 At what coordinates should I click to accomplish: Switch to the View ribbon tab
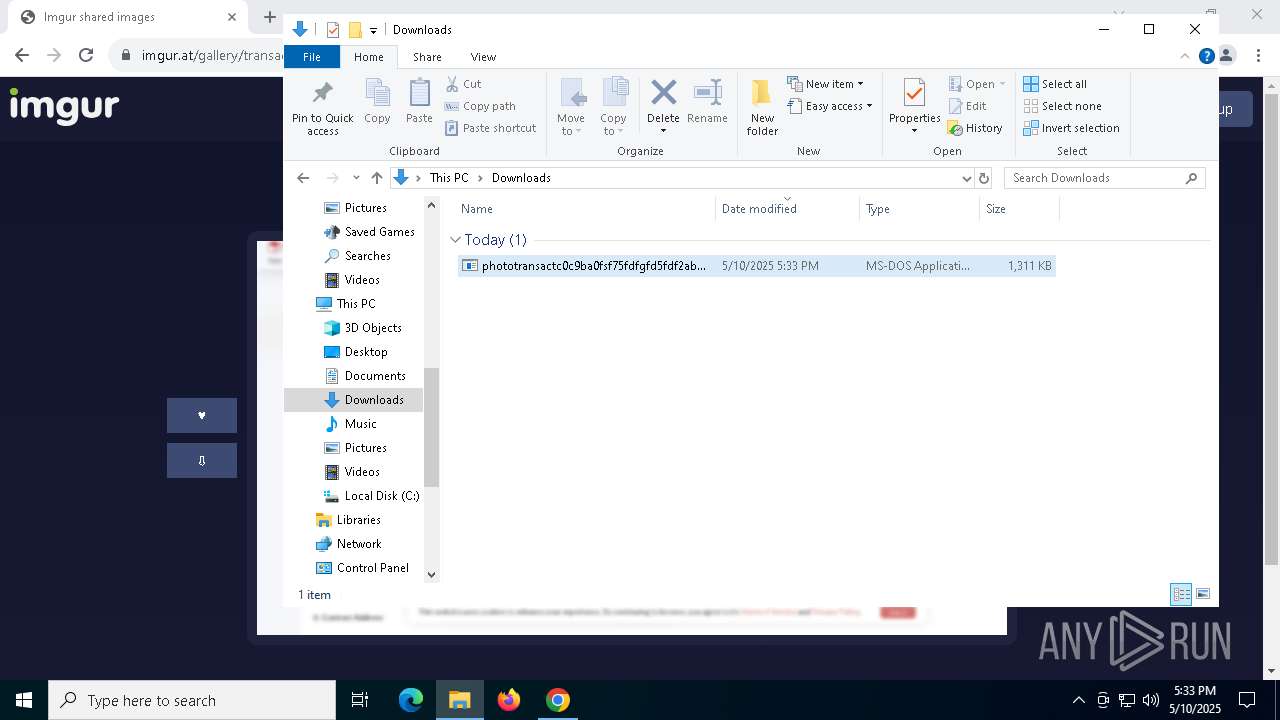pos(483,57)
